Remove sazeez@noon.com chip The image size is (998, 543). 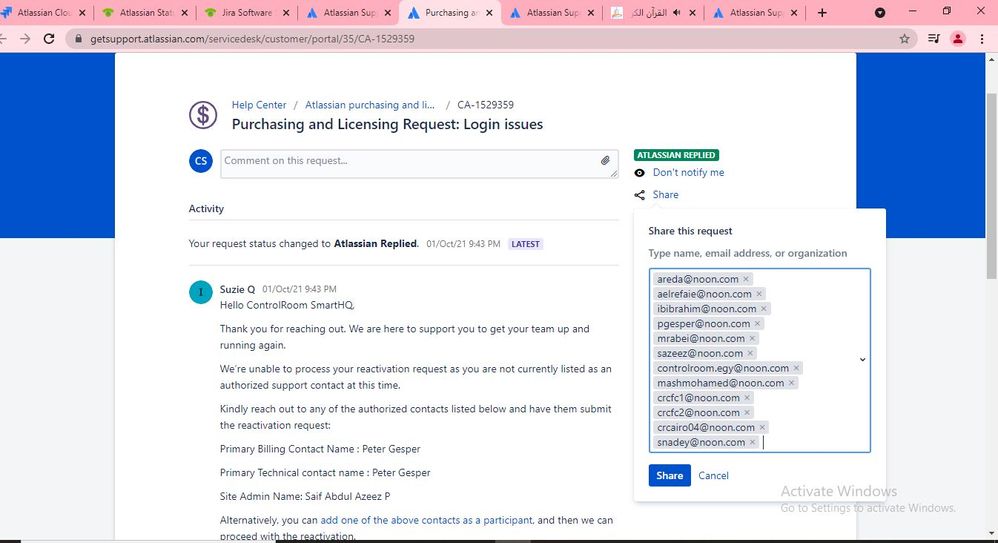click(750, 353)
